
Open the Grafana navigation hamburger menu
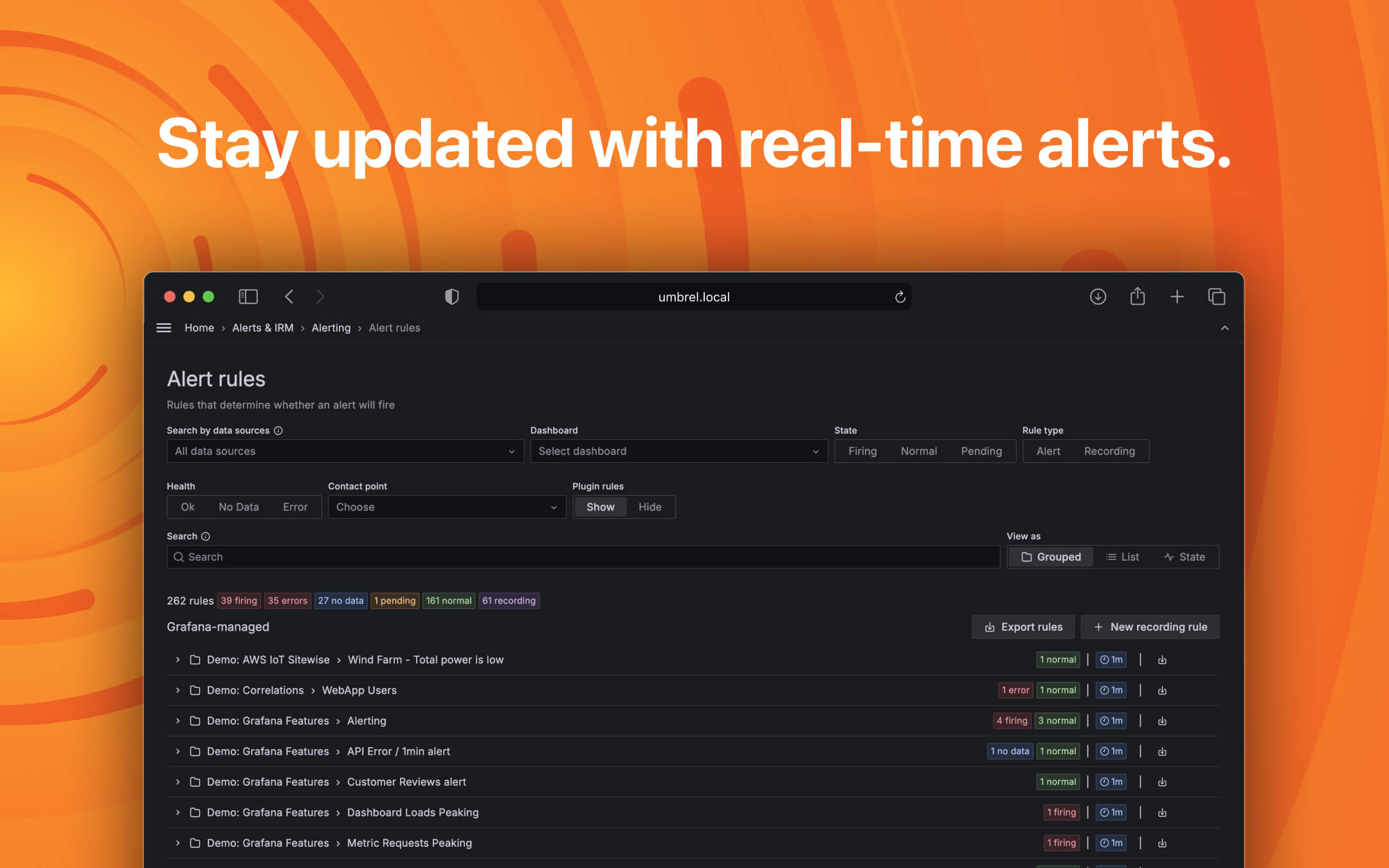[x=163, y=328]
